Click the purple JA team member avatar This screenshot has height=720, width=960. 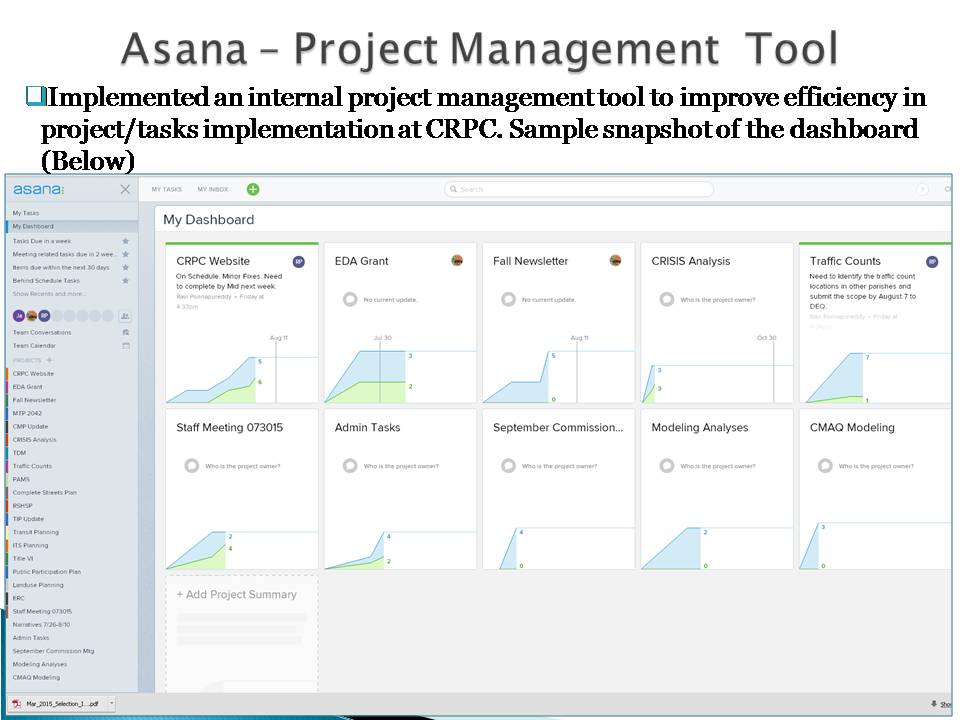tap(19, 316)
